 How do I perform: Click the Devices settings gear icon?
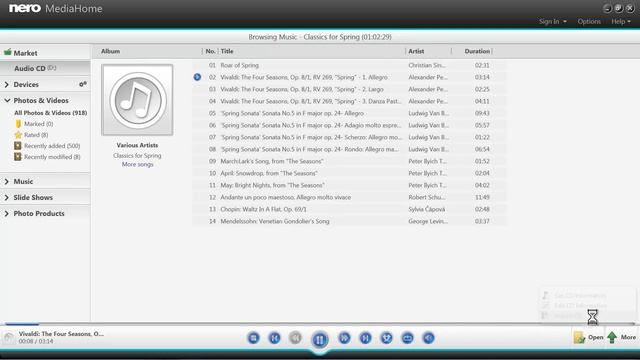[x=82, y=84]
